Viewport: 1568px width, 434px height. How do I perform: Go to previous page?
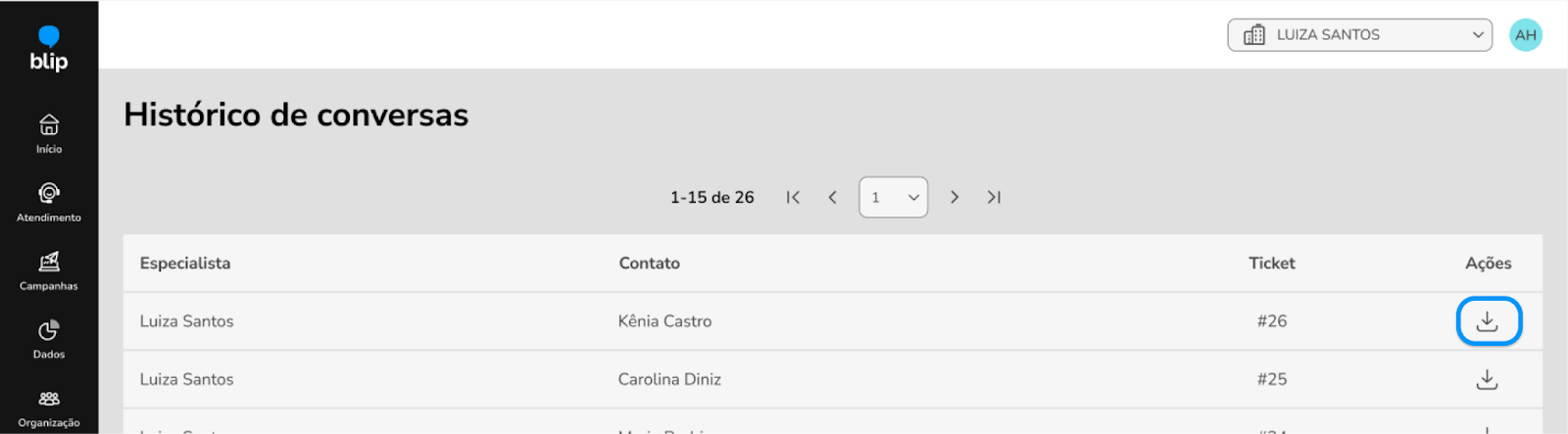pyautogui.click(x=832, y=197)
